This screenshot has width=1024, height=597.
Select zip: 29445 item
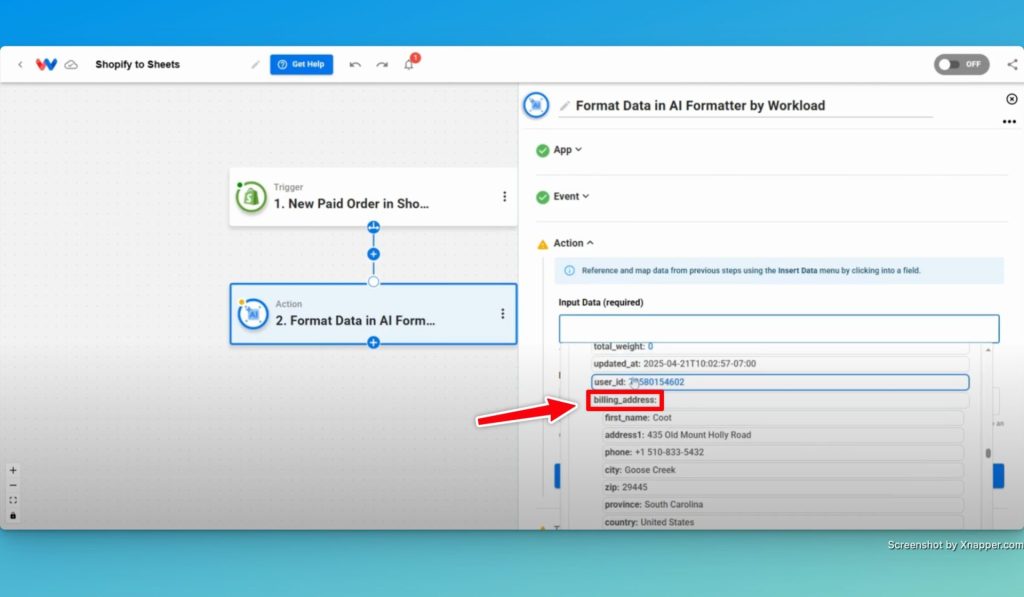tap(783, 487)
